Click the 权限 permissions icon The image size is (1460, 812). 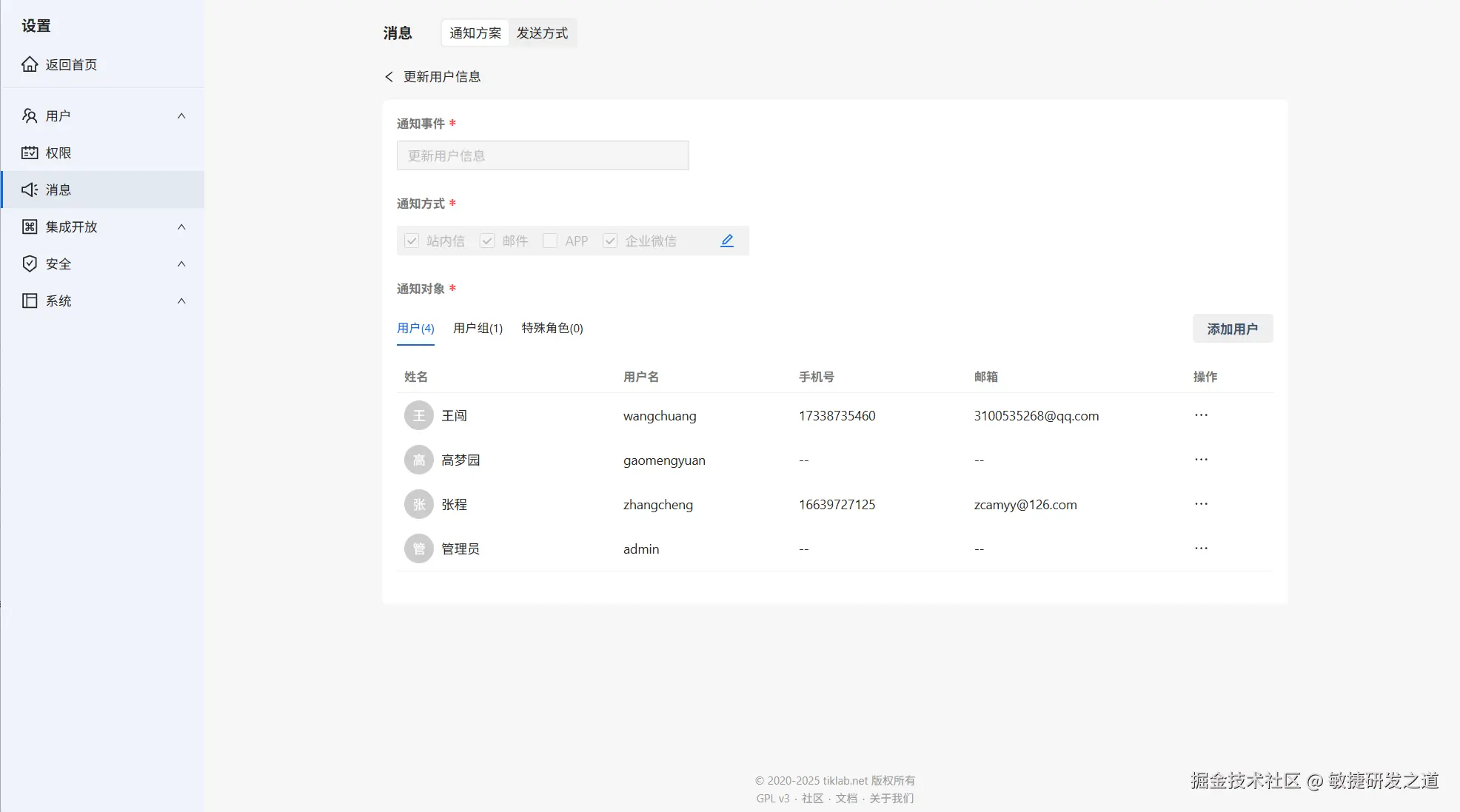pos(30,152)
